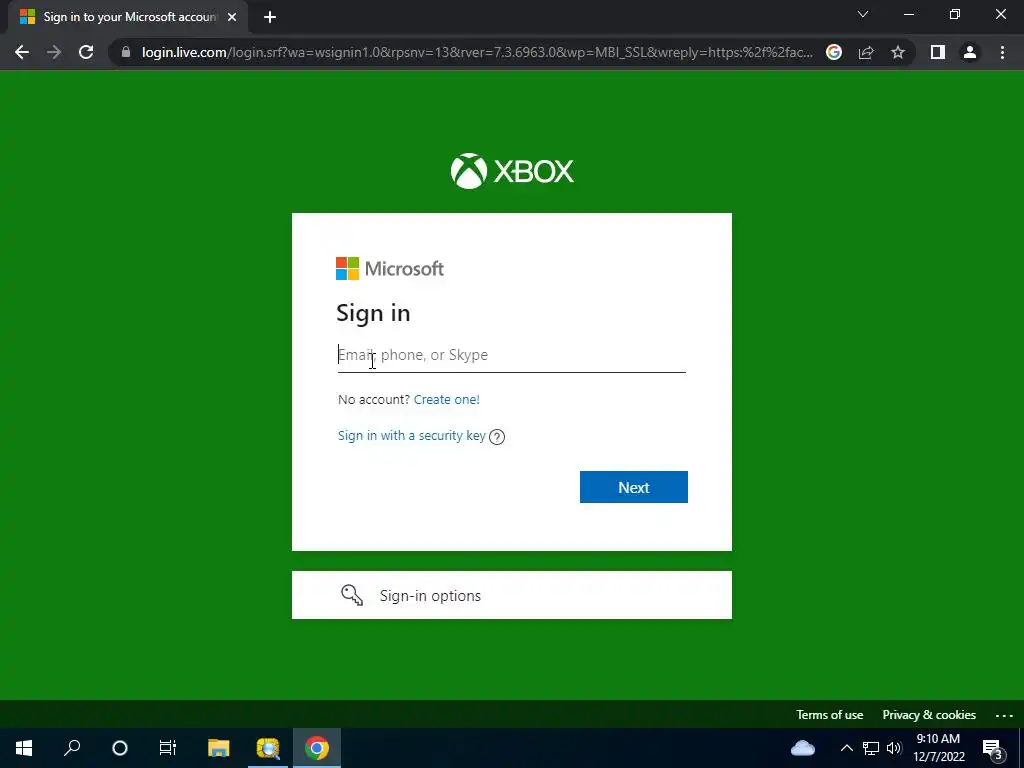
Task: Open the notification center icon
Action: click(993, 749)
